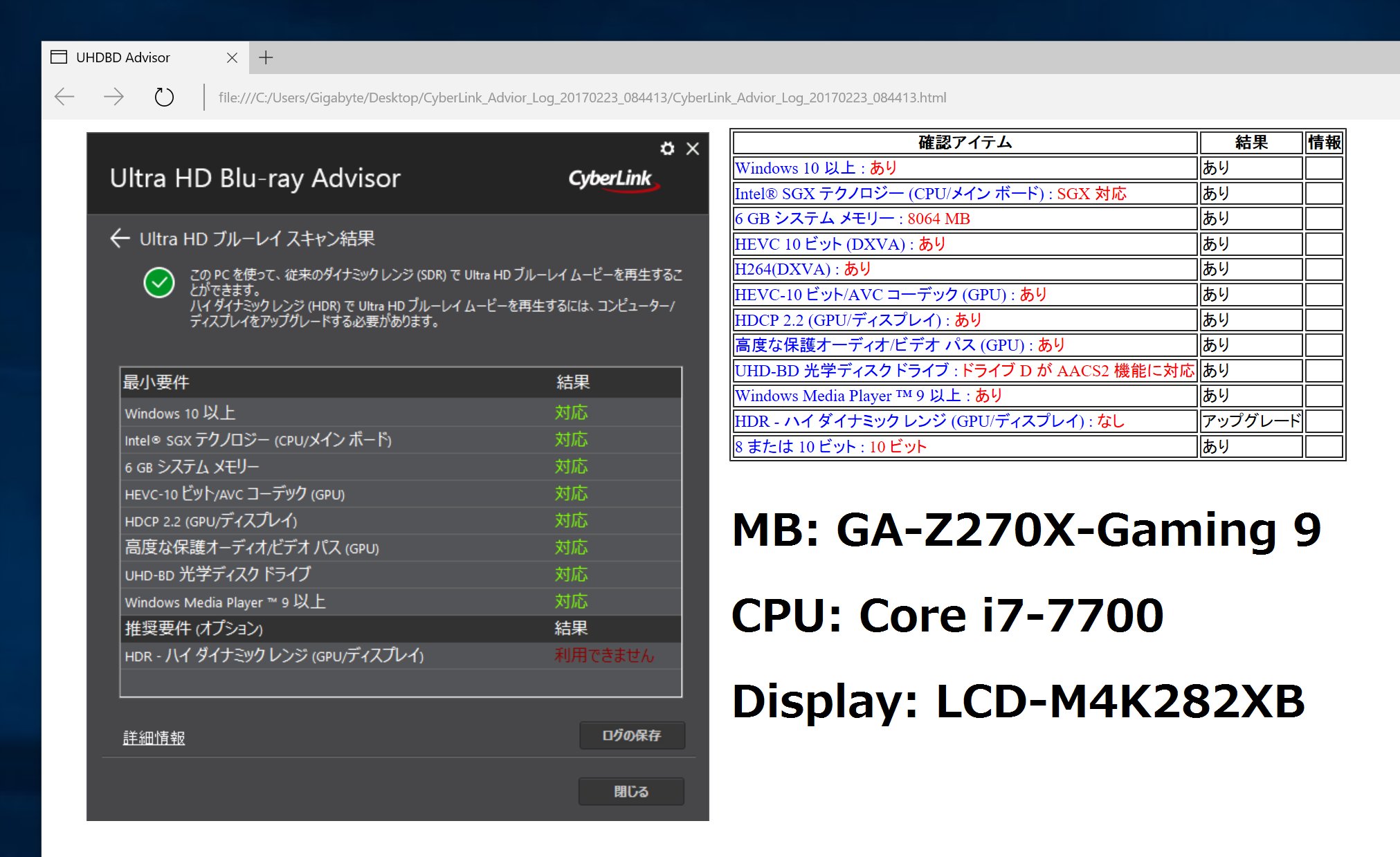
Task: Click the green checkmark status icon
Action: (159, 283)
